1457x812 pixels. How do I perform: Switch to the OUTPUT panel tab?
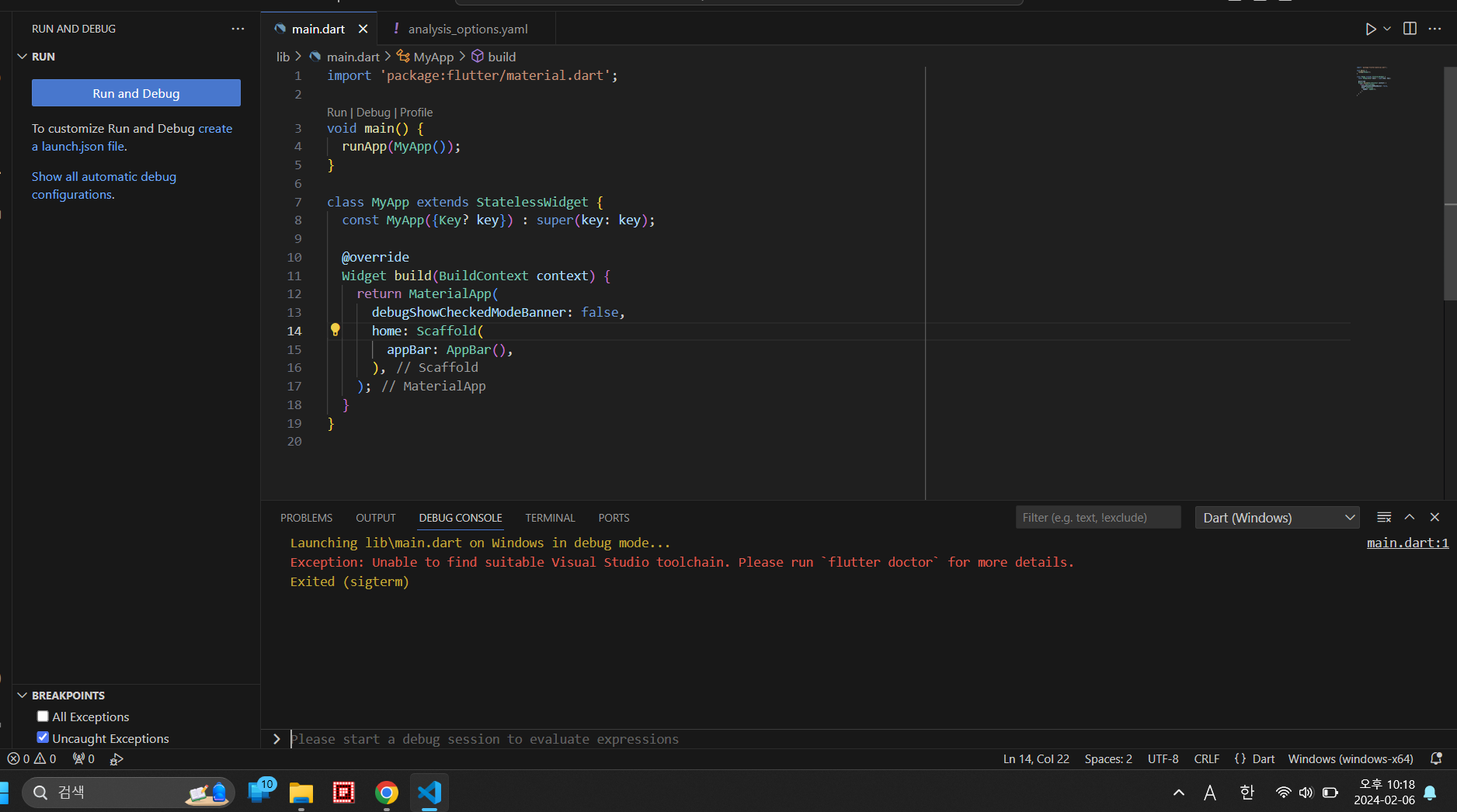(376, 518)
